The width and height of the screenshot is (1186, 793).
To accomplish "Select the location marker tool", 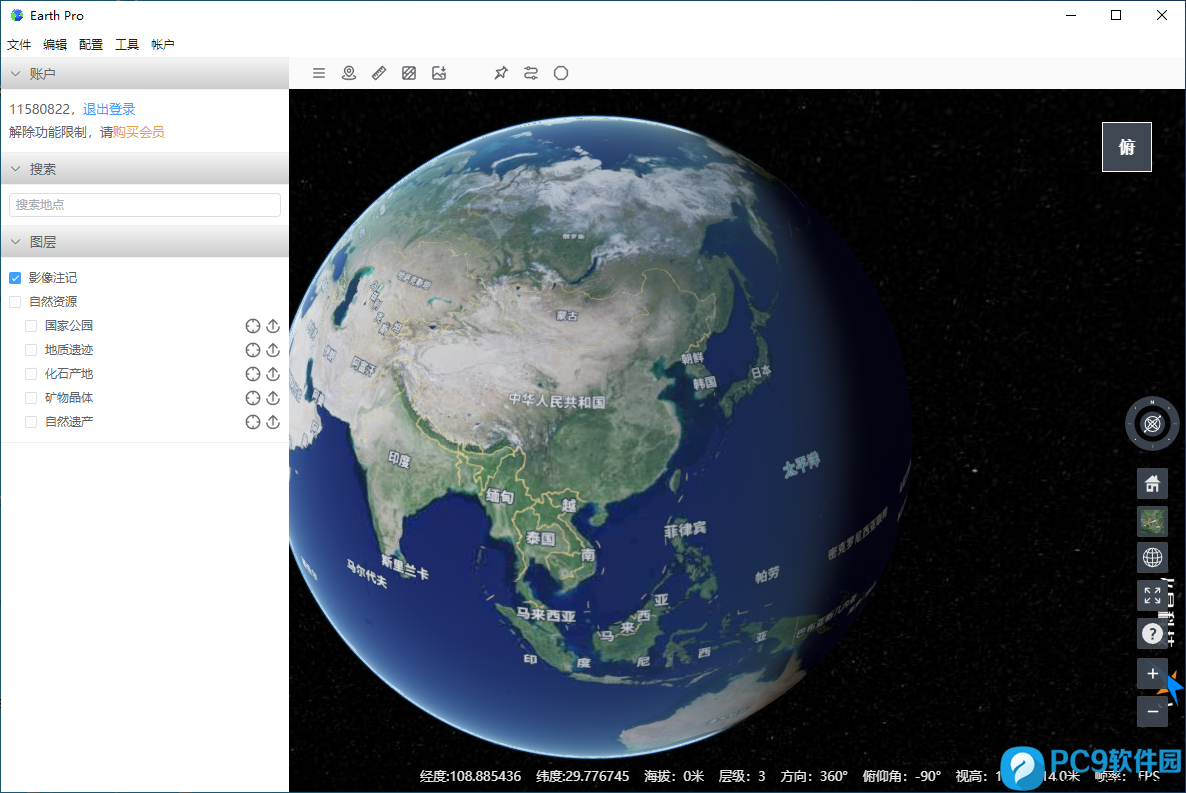I will click(x=349, y=73).
